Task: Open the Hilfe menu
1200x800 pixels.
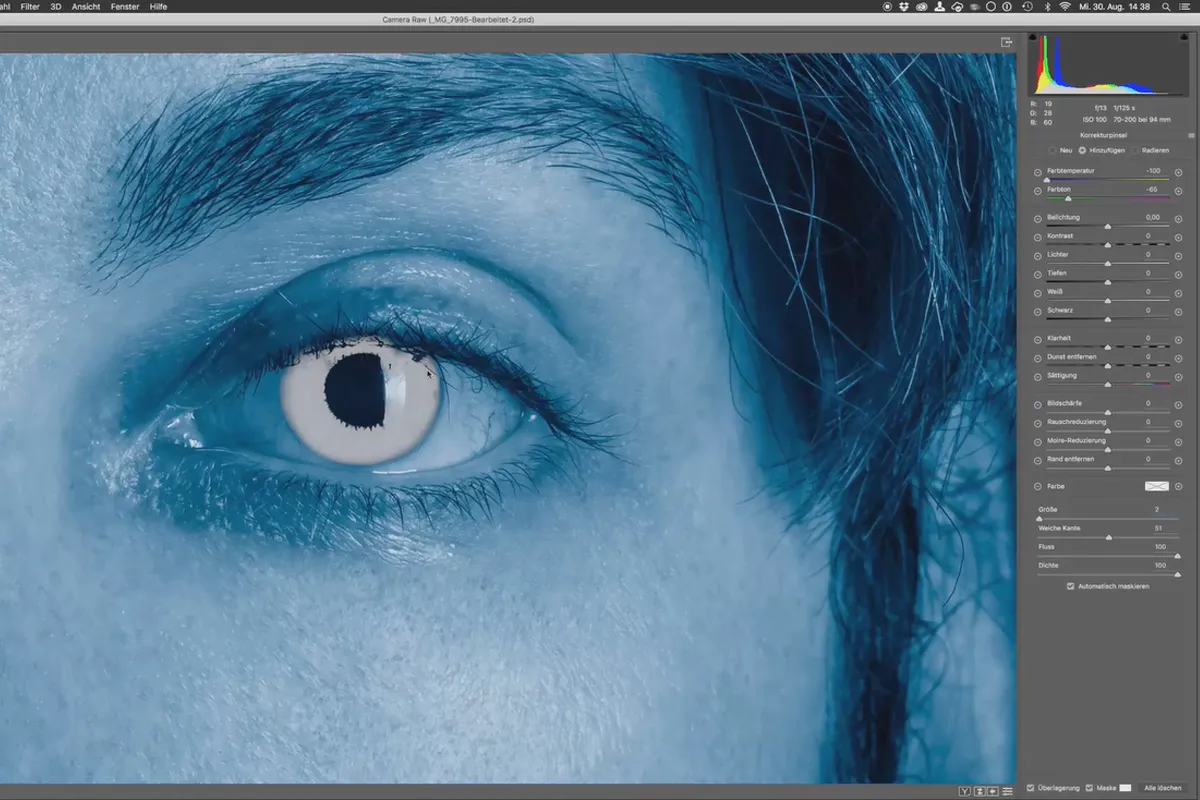Action: coord(158,6)
